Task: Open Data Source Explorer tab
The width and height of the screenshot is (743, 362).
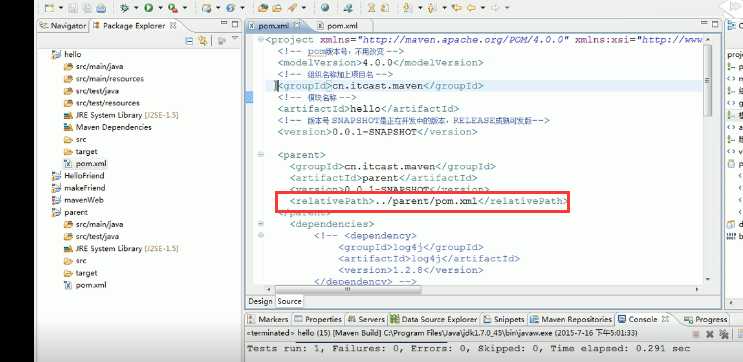Action: [x=434, y=319]
